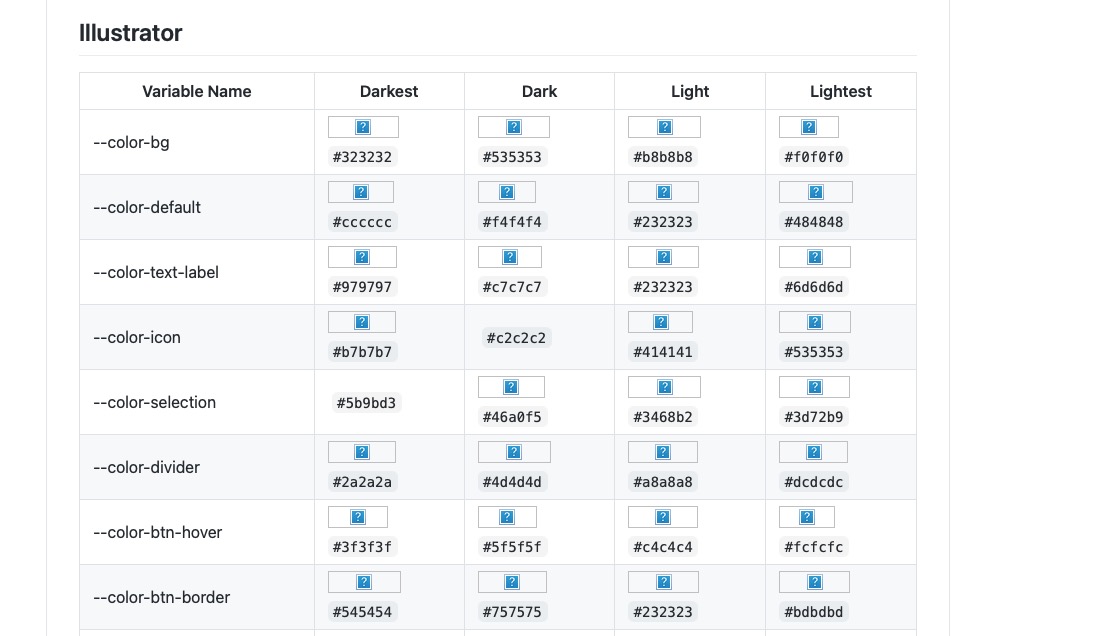Click the Darkest column header
1103x636 pixels.
tap(389, 91)
